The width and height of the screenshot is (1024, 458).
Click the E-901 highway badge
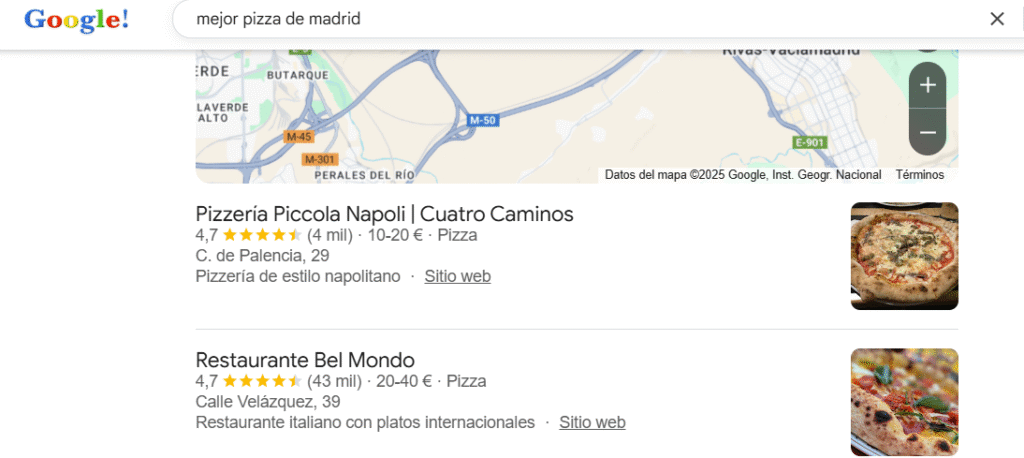(x=809, y=142)
